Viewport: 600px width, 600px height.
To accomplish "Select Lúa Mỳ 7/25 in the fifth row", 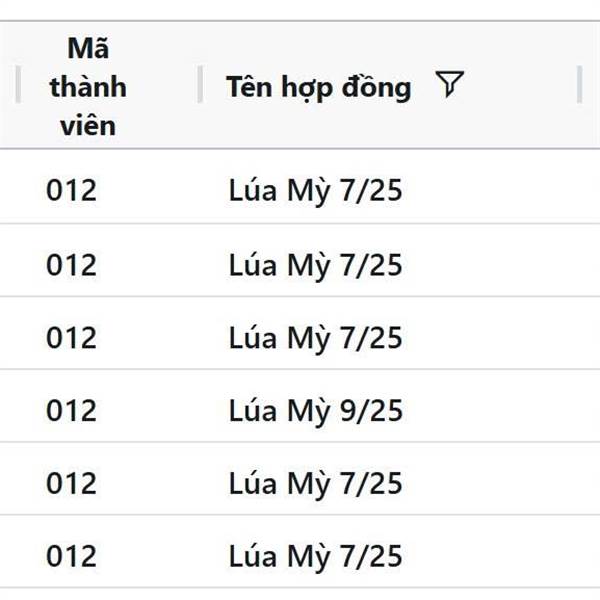I will 315,484.
